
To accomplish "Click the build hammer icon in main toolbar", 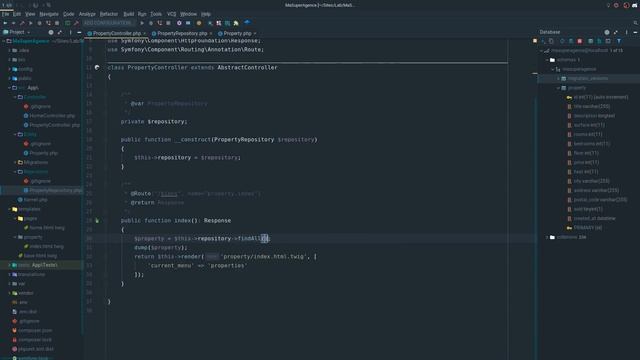I will pos(76,23).
